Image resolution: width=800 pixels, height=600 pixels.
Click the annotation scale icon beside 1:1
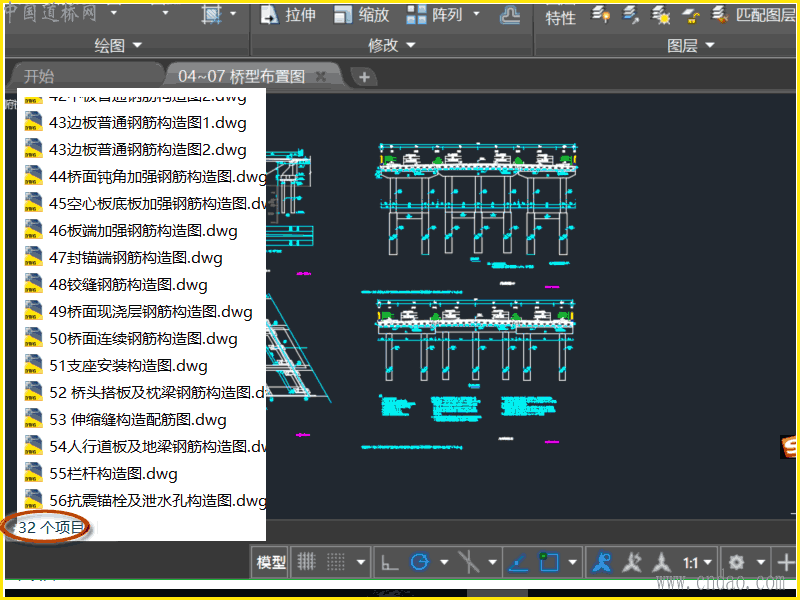click(662, 562)
